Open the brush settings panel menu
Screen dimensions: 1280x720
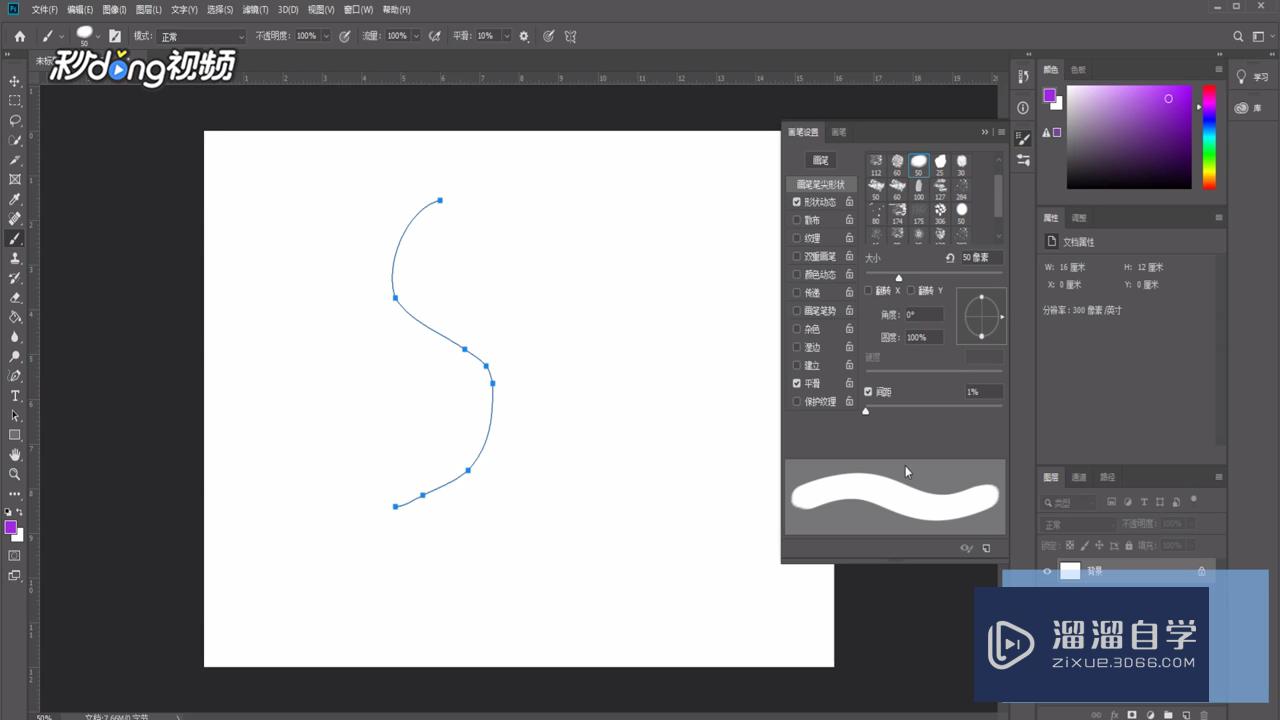1001,132
